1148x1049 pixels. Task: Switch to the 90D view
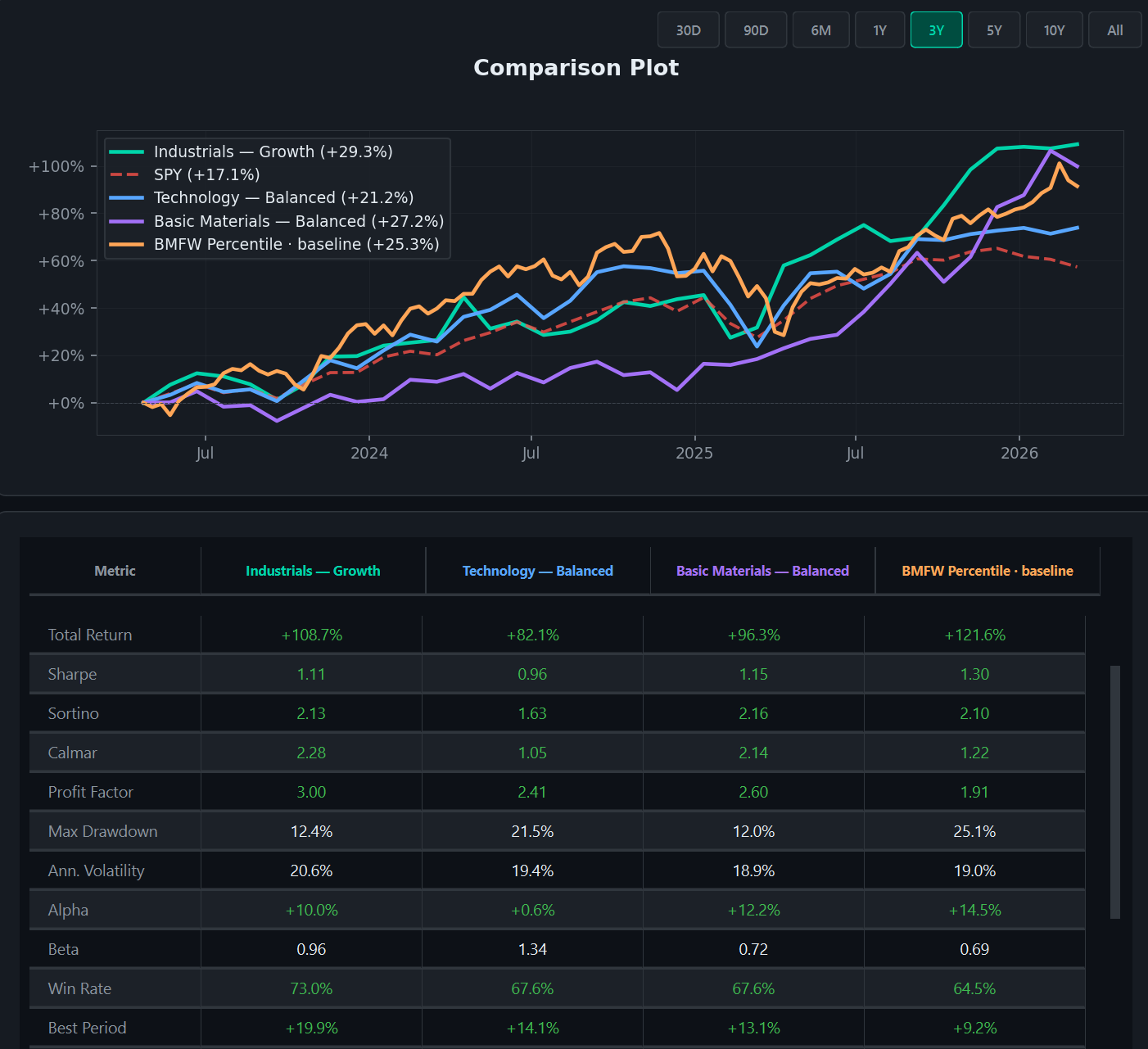[755, 29]
